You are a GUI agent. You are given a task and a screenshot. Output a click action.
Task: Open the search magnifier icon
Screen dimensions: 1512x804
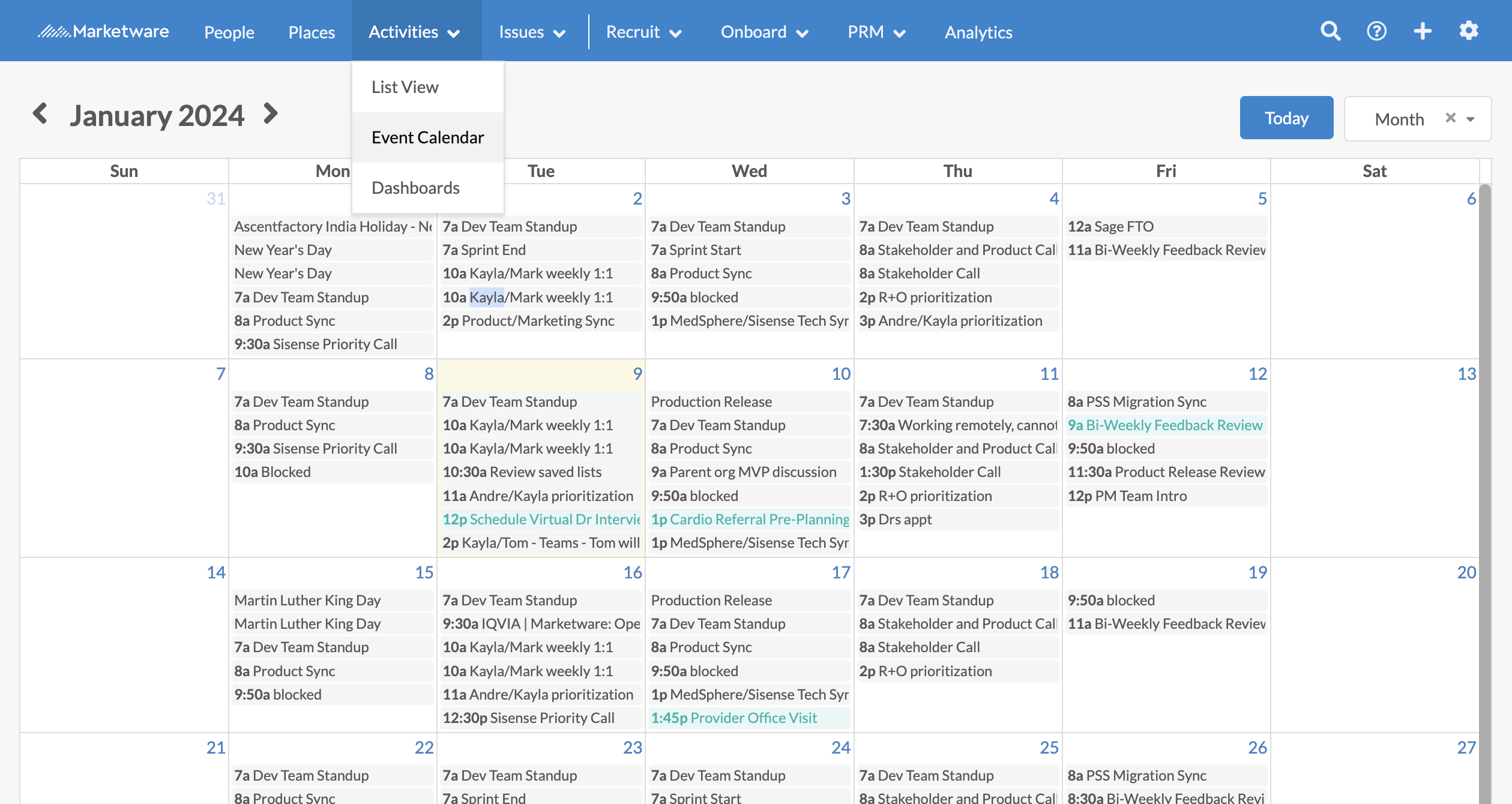1330,31
